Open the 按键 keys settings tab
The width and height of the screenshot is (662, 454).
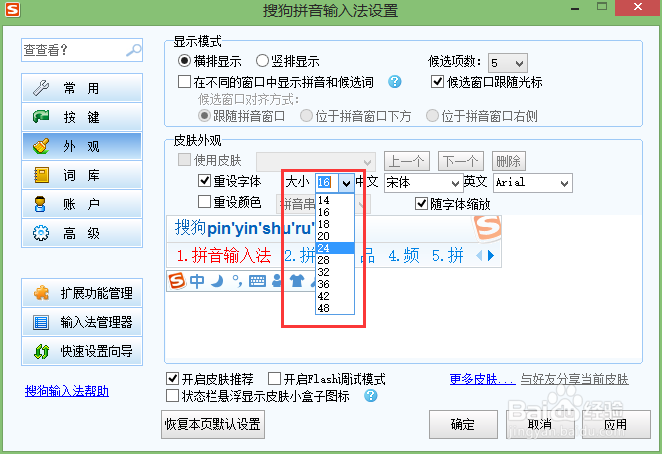pyautogui.click(x=82, y=117)
